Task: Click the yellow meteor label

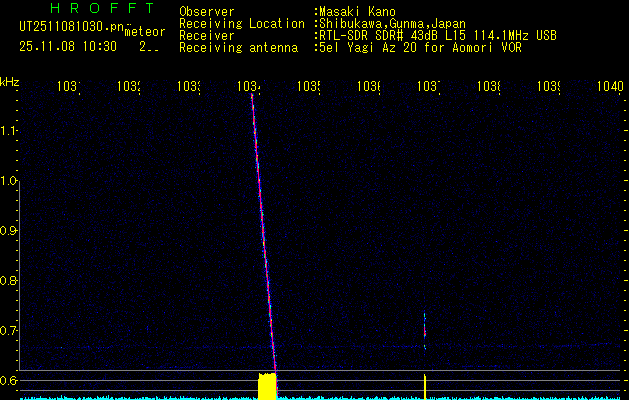Action: click(x=144, y=32)
